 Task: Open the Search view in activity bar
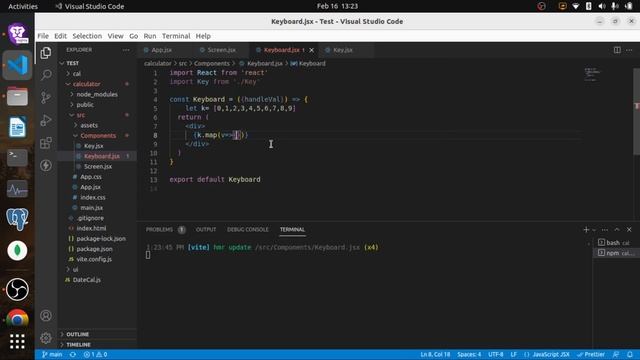point(46,75)
